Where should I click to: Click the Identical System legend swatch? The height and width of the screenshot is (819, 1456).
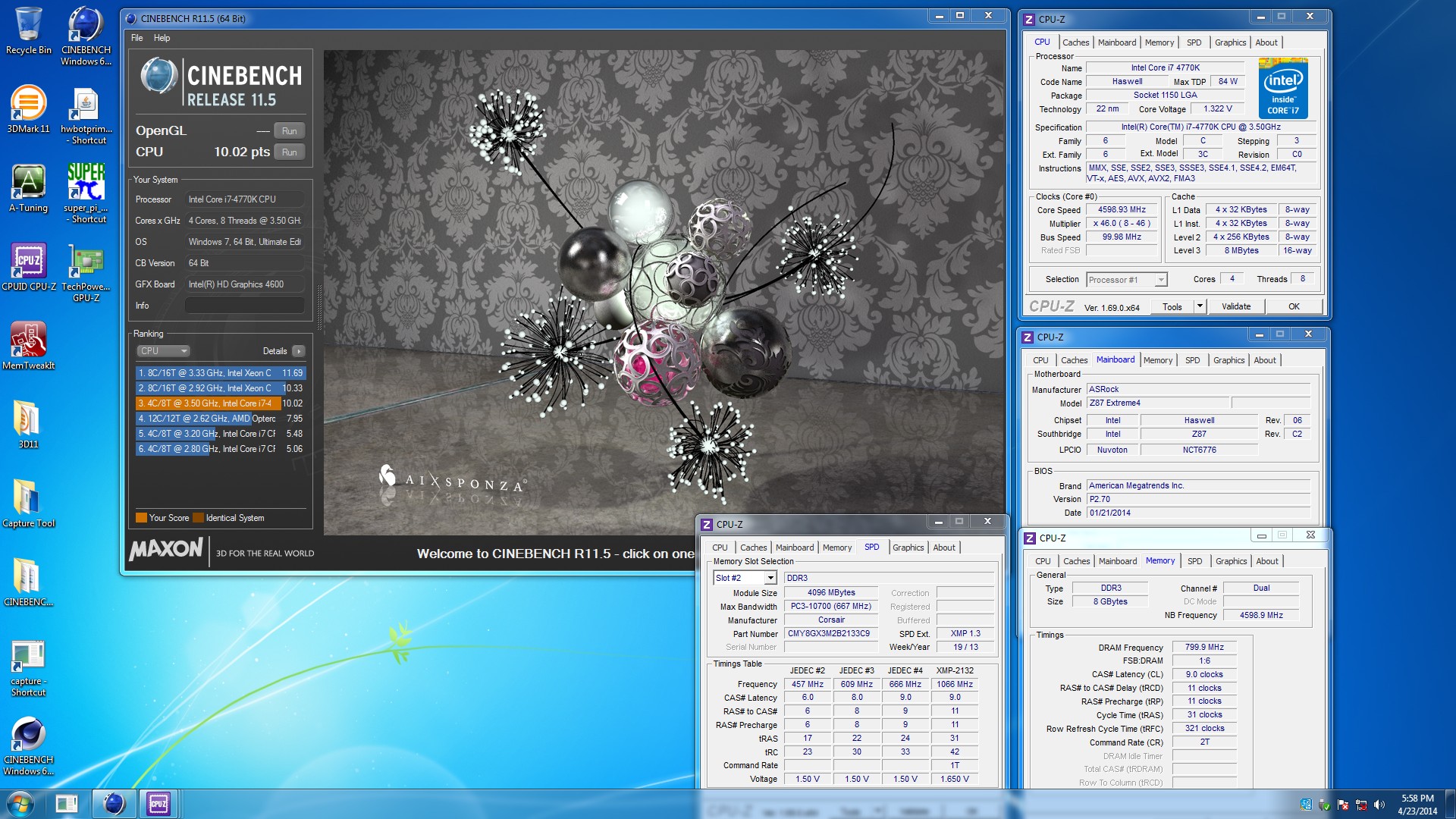point(199,518)
